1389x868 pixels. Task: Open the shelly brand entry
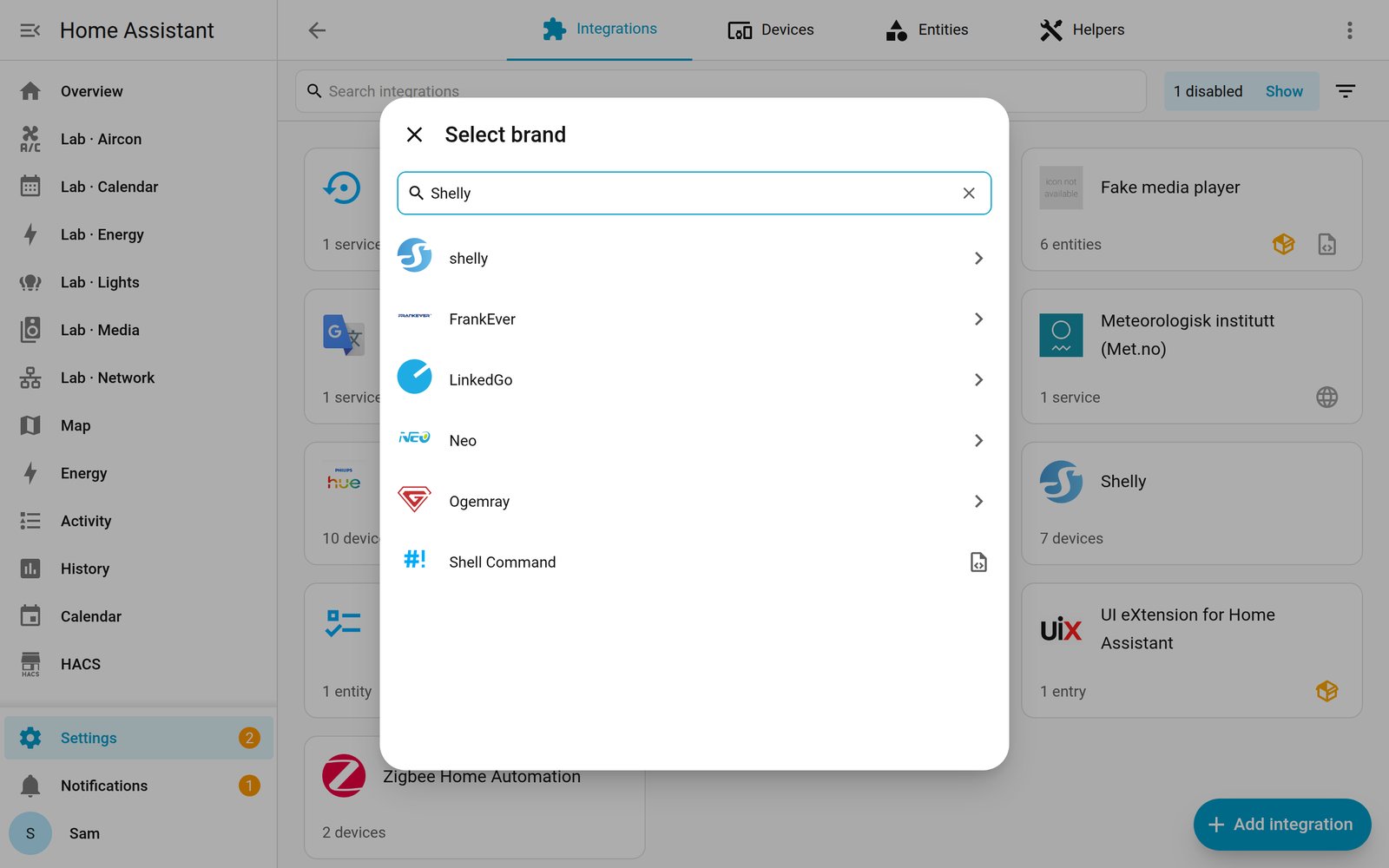(694, 258)
